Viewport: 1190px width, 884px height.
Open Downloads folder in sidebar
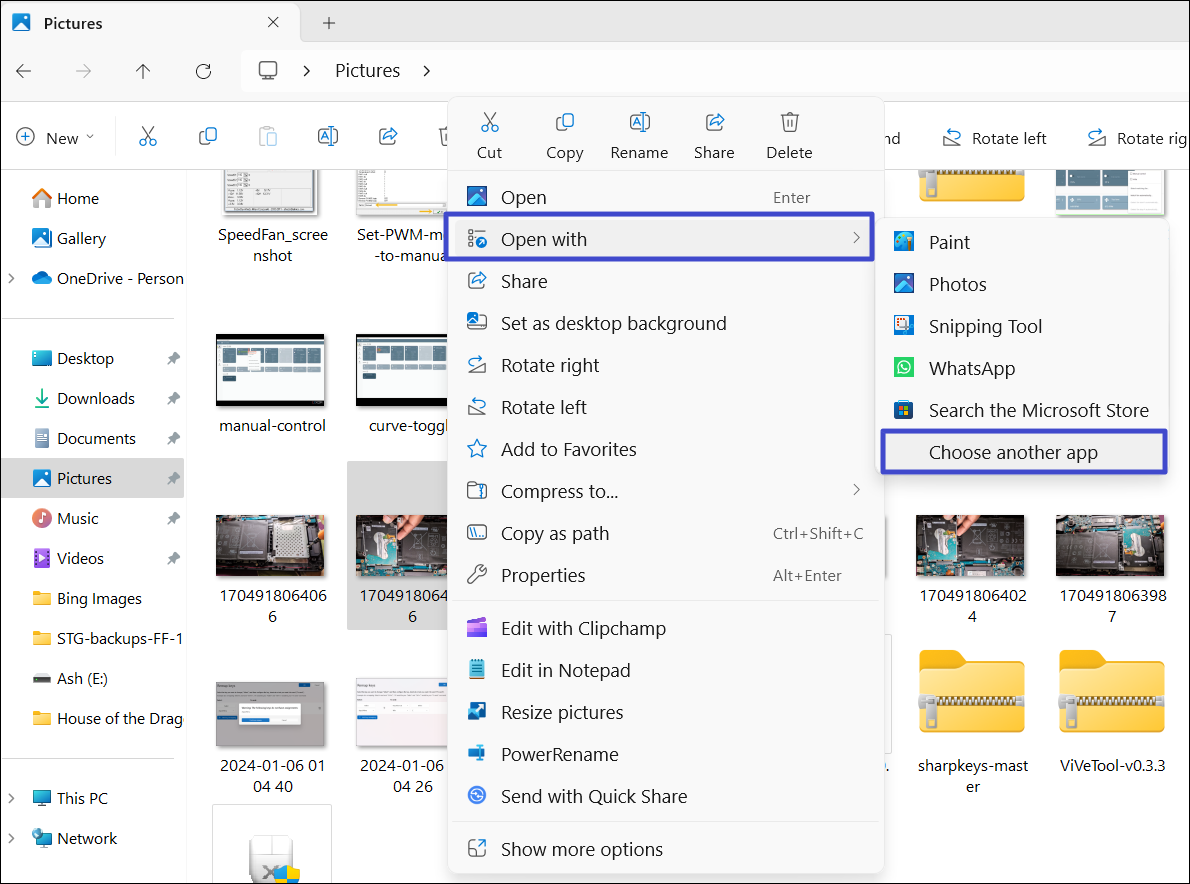point(95,398)
